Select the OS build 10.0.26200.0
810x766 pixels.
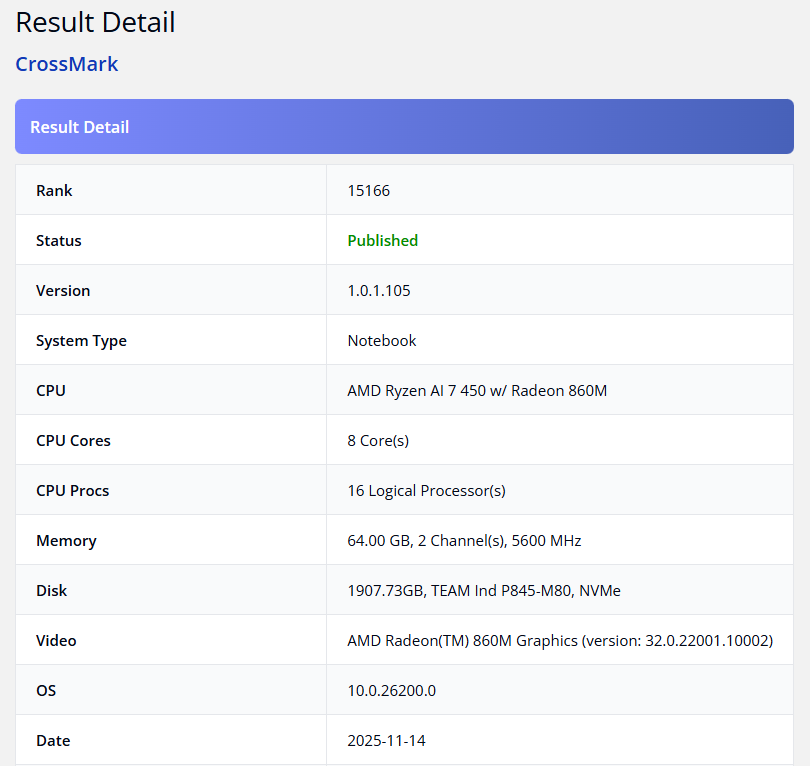(391, 690)
